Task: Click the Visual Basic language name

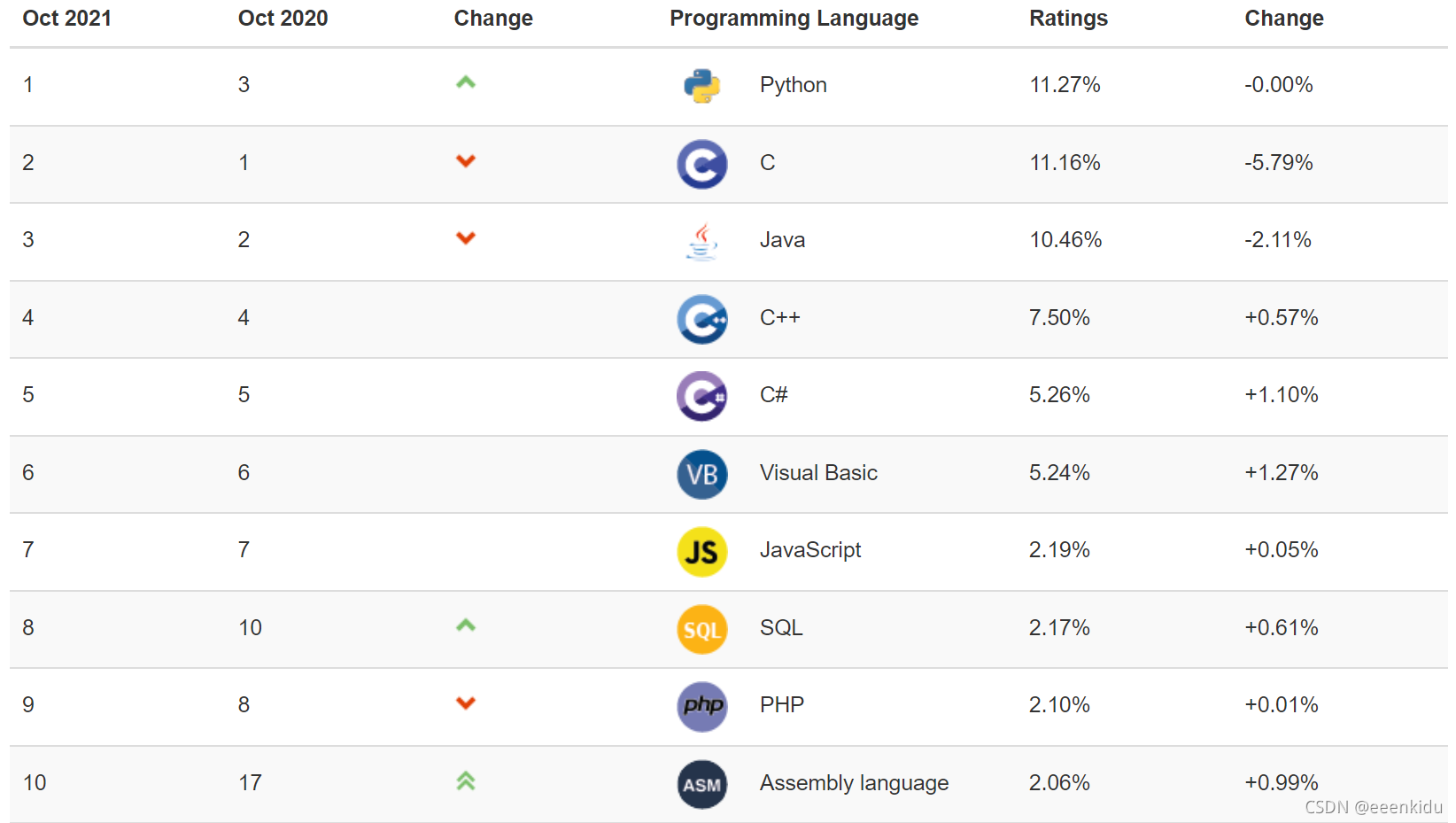Action: click(818, 473)
